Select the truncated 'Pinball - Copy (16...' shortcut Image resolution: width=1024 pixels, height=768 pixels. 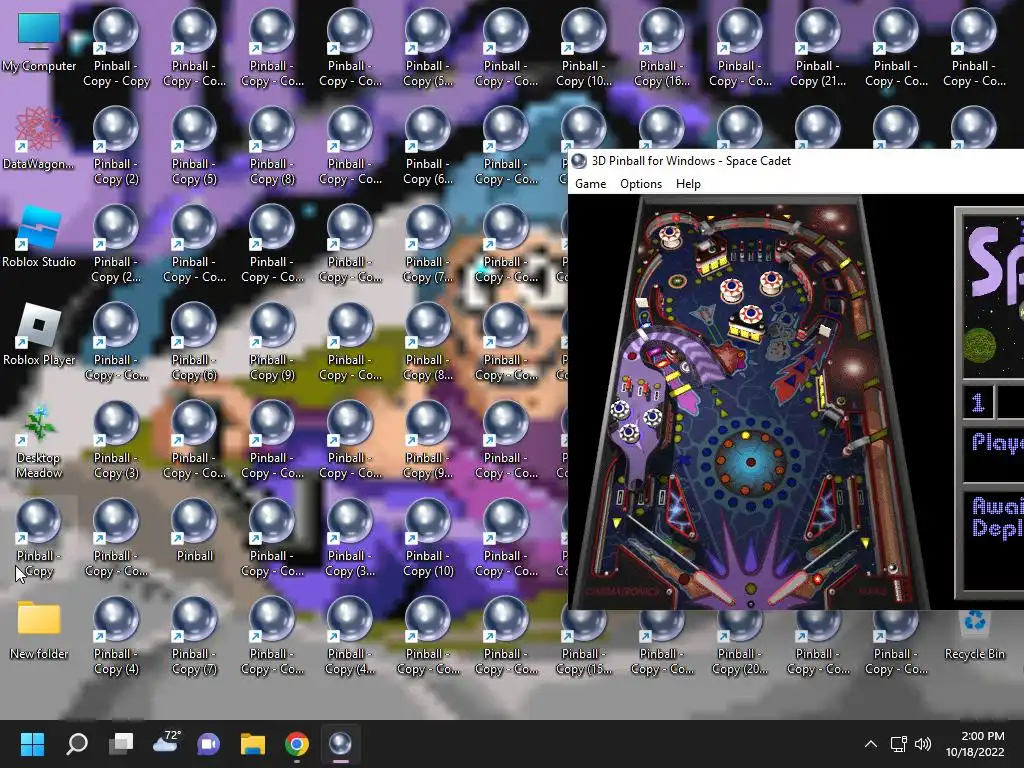coord(662,48)
